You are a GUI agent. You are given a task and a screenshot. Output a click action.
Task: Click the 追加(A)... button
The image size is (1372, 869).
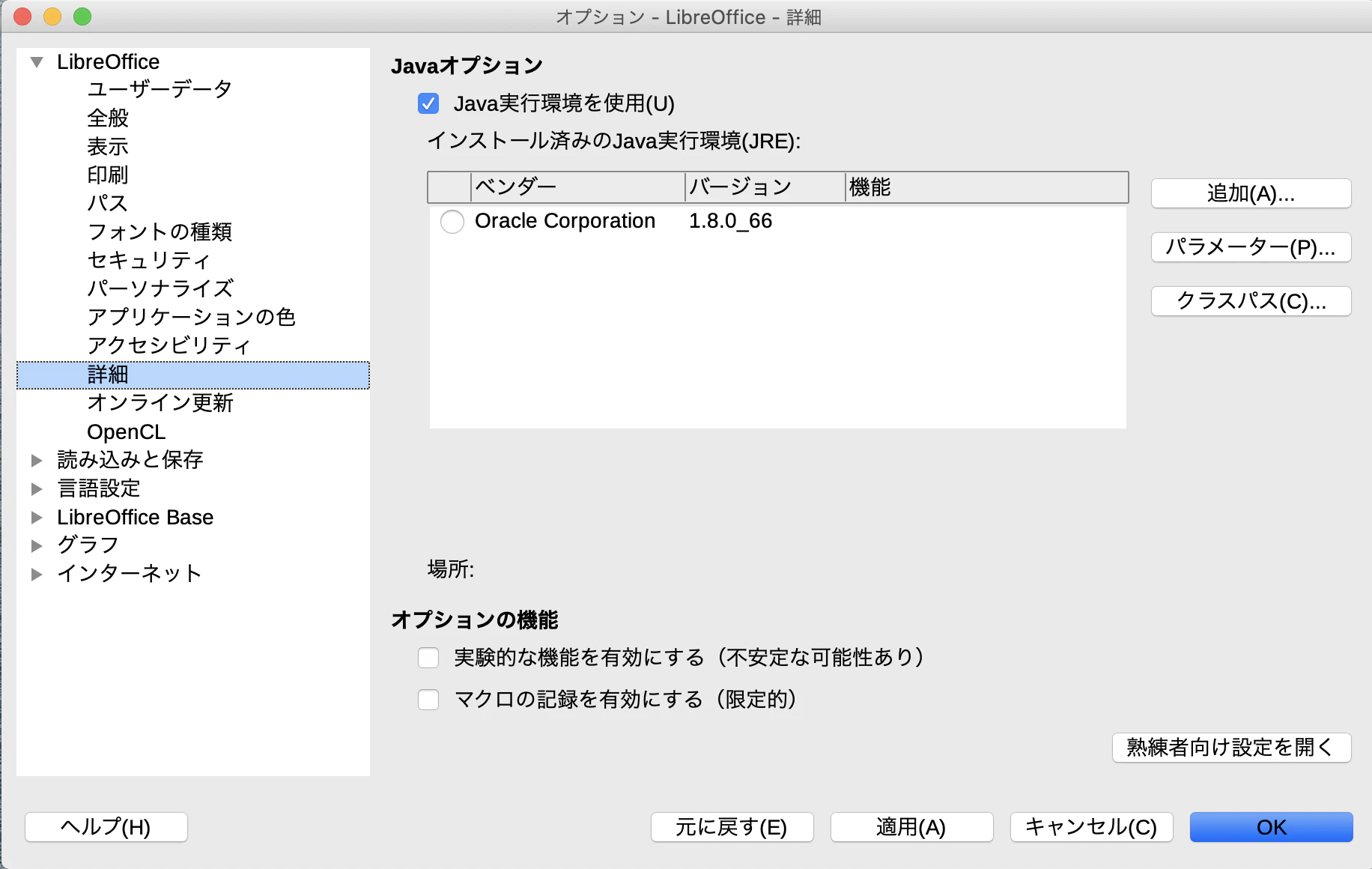(x=1251, y=193)
